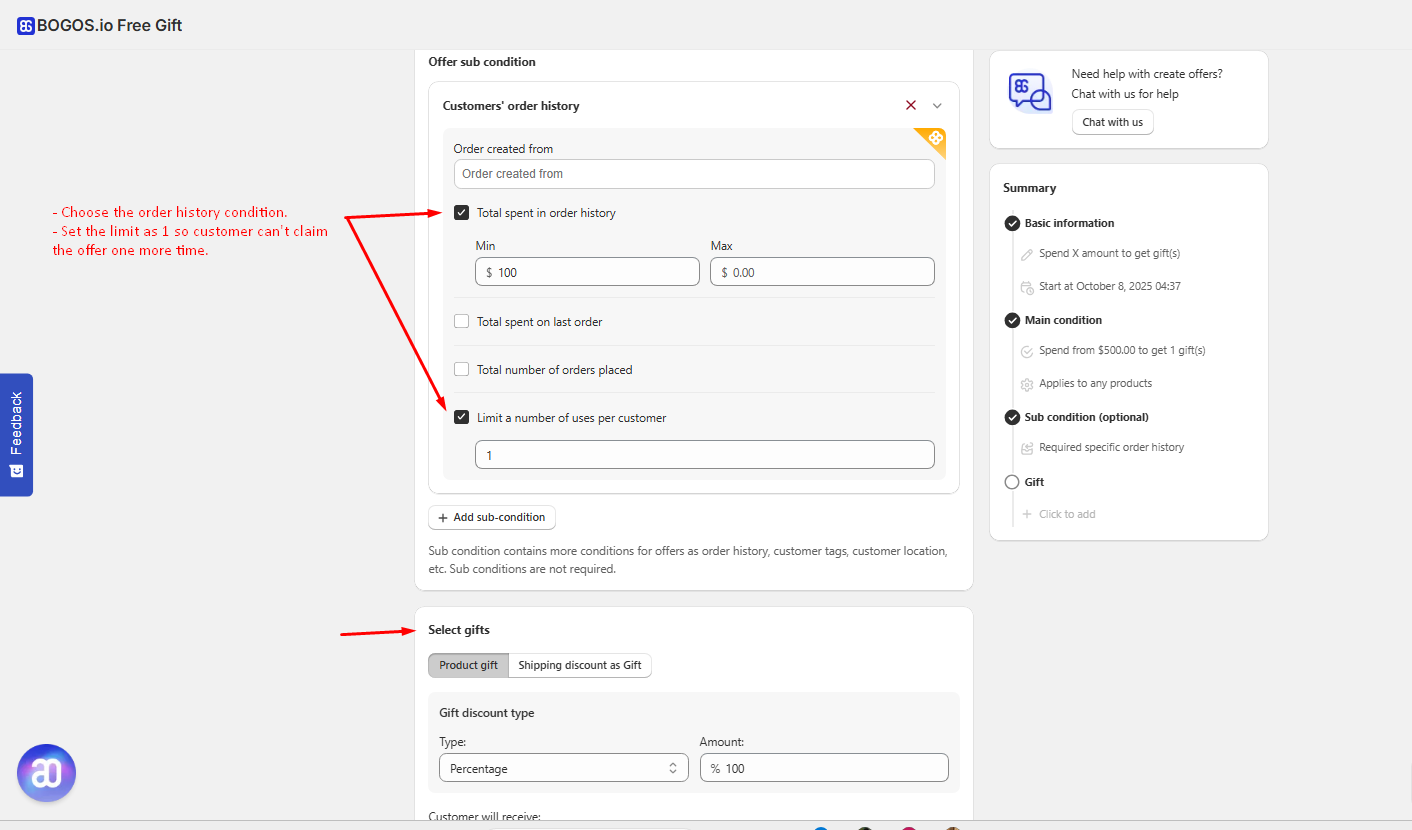Click the chat bubbles help icon
The height and width of the screenshot is (830, 1412).
pyautogui.click(x=1030, y=93)
